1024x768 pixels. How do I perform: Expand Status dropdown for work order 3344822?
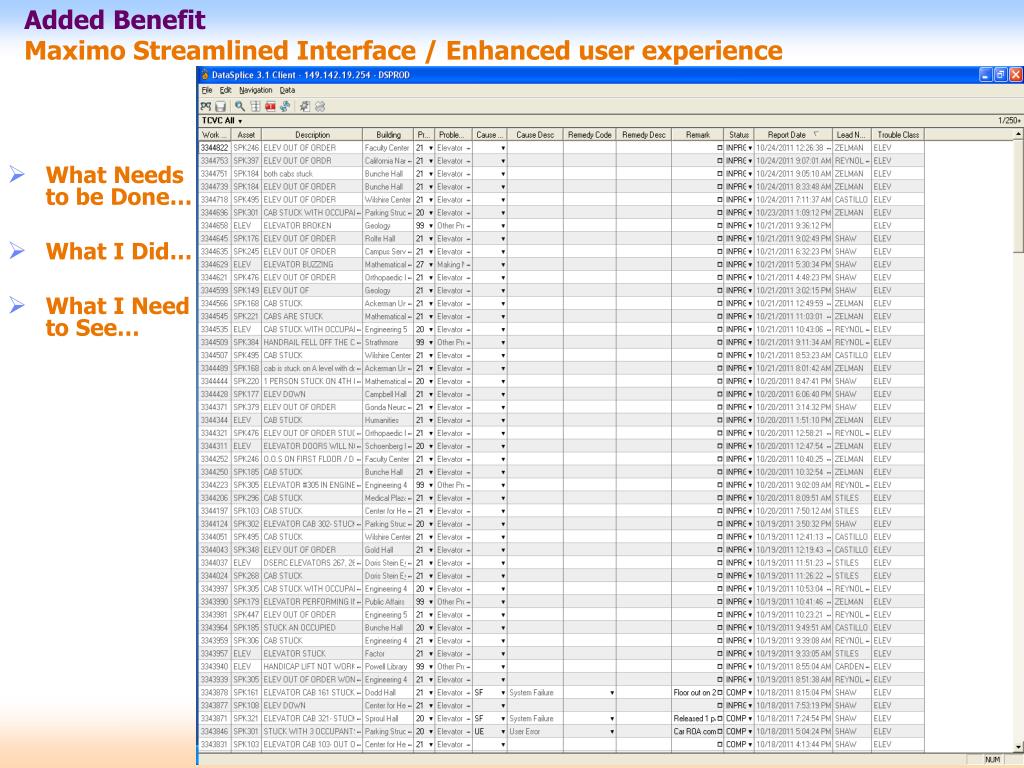coord(751,148)
